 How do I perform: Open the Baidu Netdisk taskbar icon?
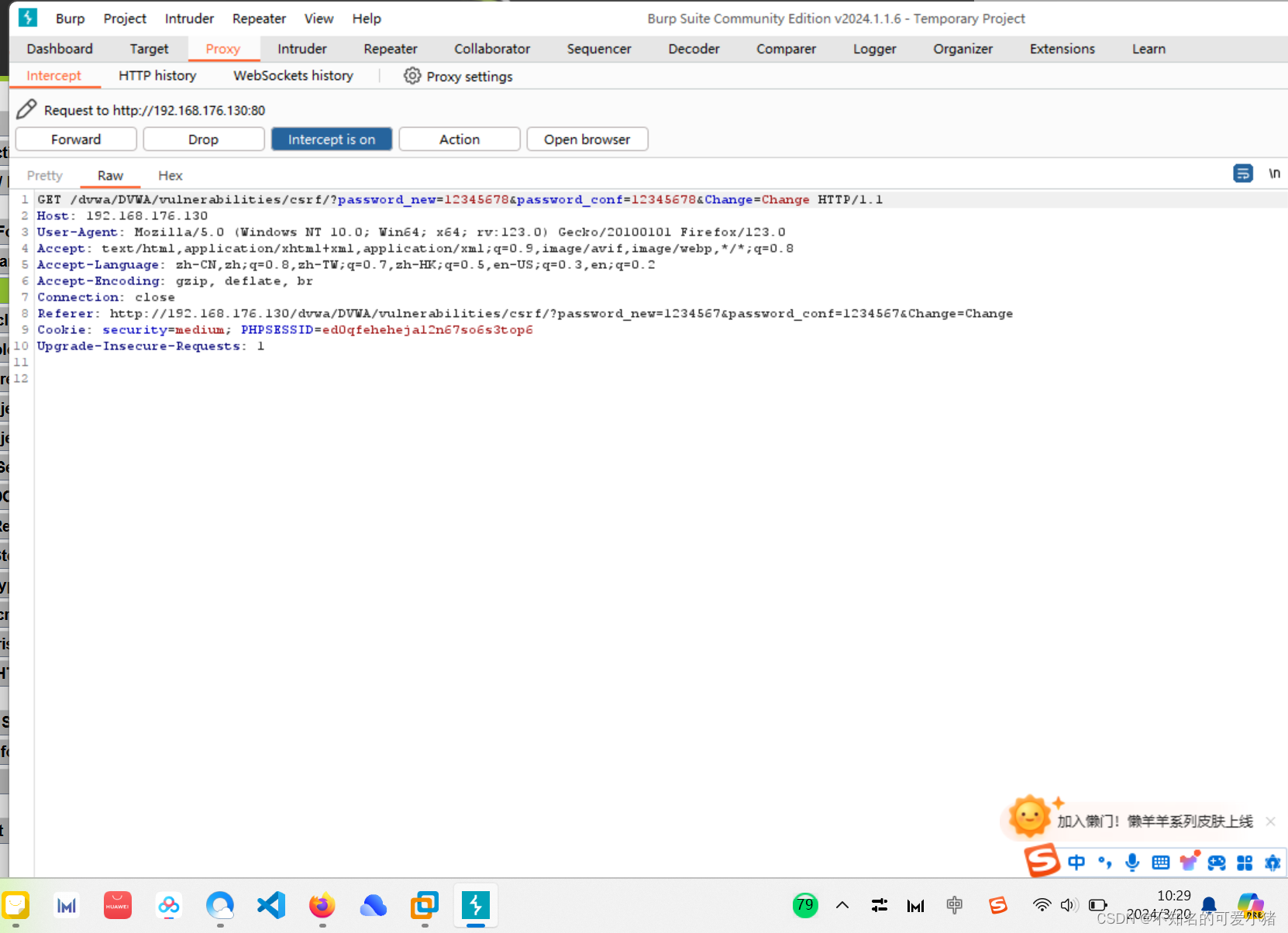click(x=169, y=905)
